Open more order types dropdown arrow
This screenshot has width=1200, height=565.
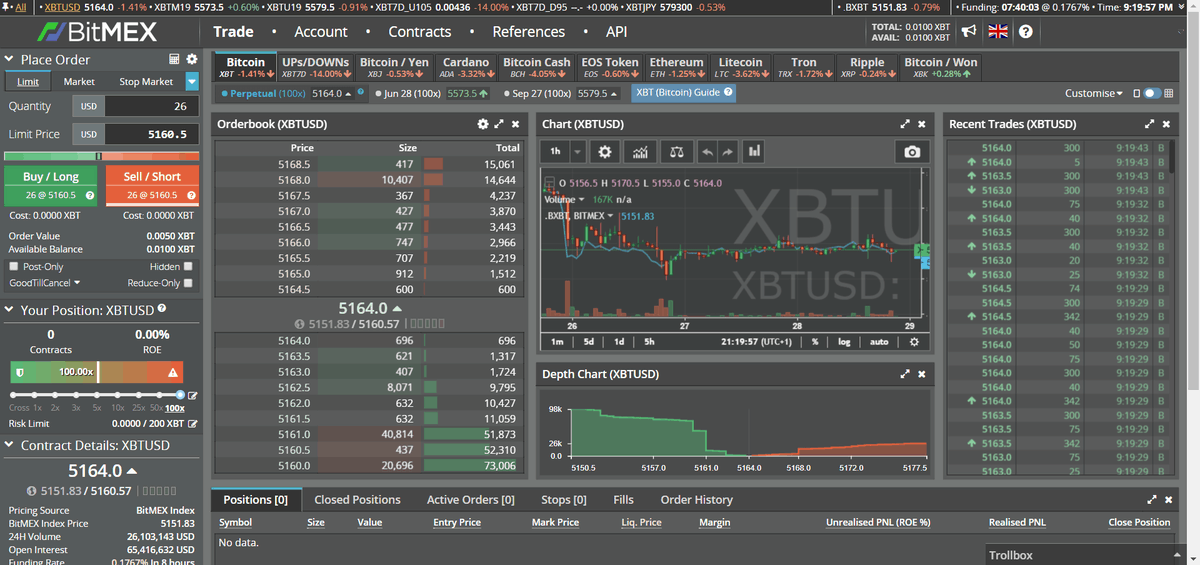click(x=192, y=82)
